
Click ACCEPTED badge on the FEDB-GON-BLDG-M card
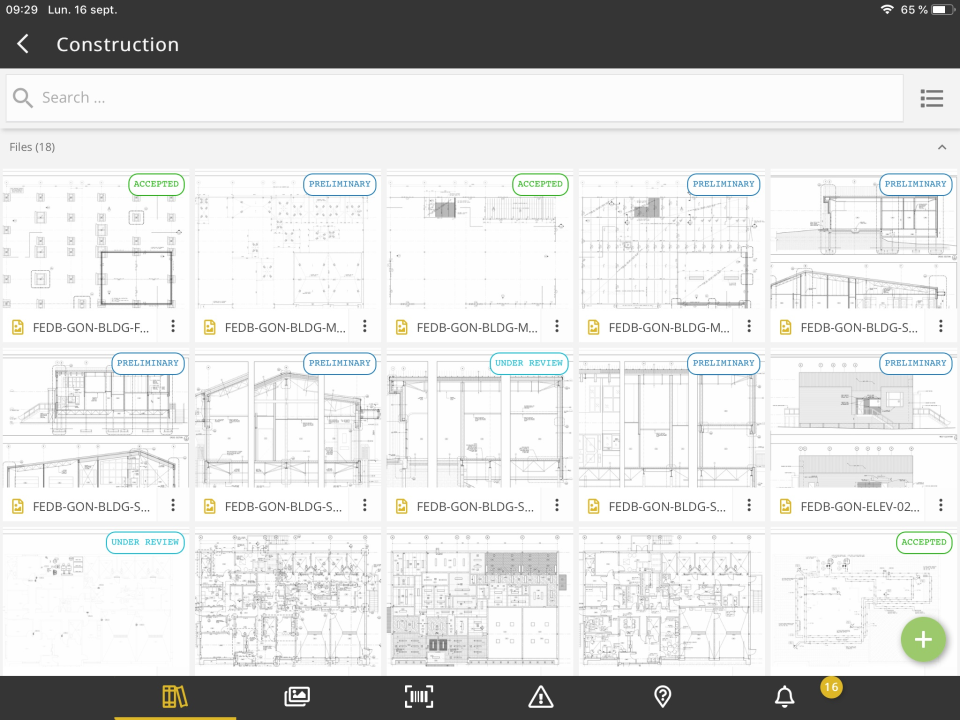pos(540,184)
